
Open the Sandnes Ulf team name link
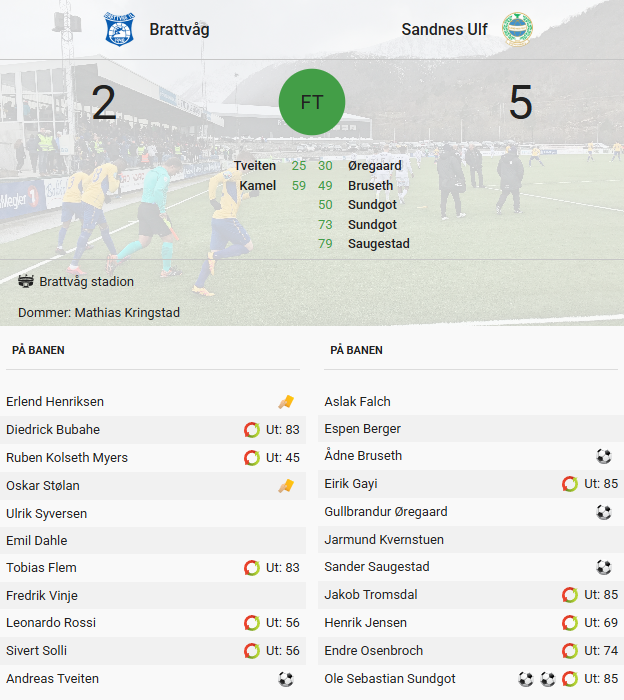coord(444,29)
